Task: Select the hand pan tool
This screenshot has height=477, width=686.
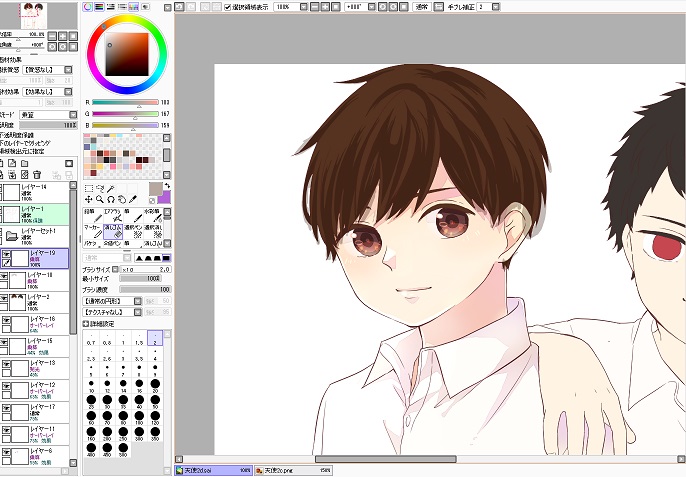Action: click(x=122, y=200)
